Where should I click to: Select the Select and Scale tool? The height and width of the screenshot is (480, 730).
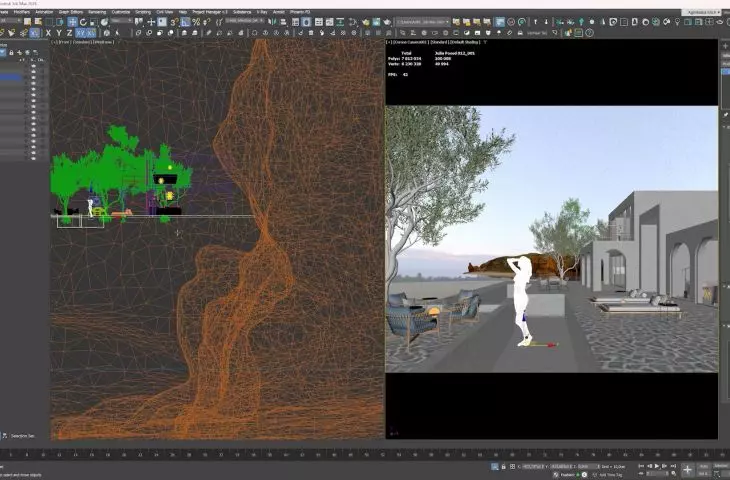coord(94,22)
